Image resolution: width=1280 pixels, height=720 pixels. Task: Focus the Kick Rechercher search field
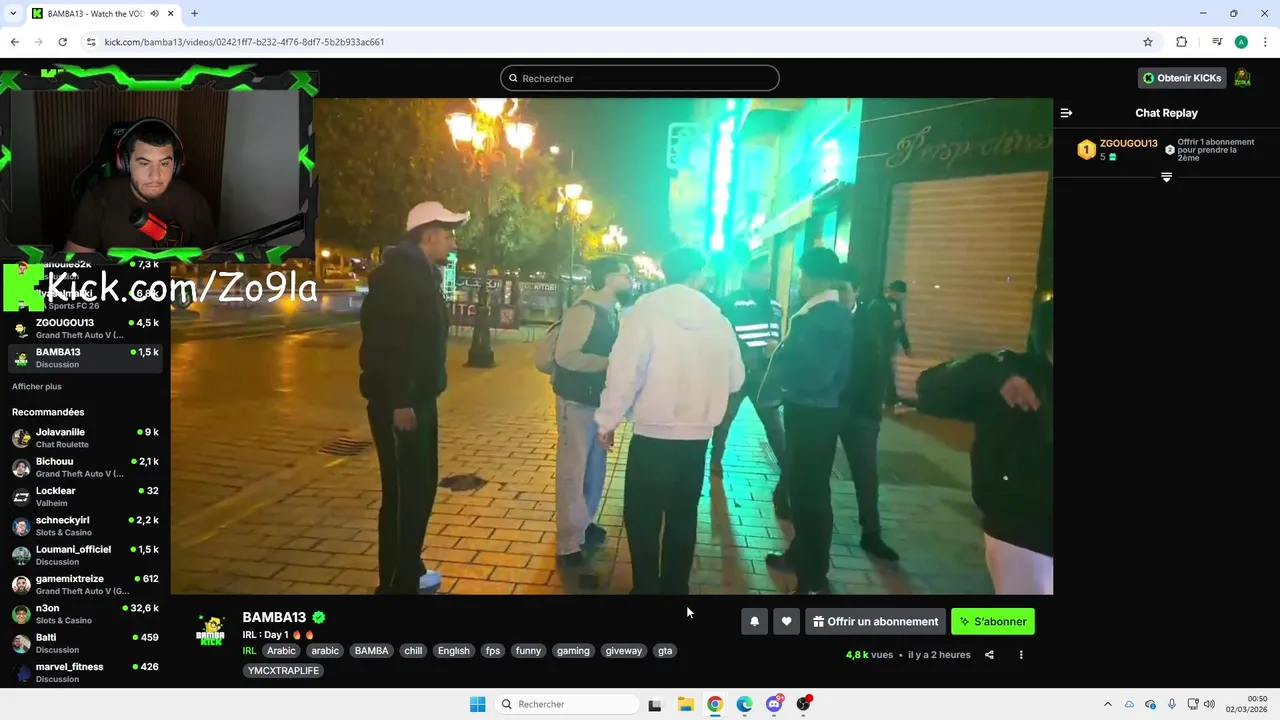coord(640,78)
